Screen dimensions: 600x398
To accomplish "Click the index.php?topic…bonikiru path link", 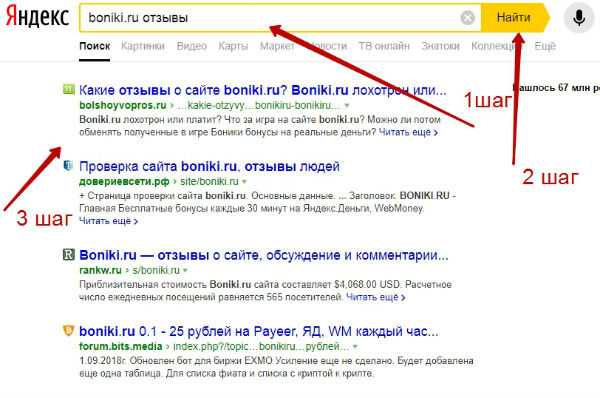I will point(261,346).
